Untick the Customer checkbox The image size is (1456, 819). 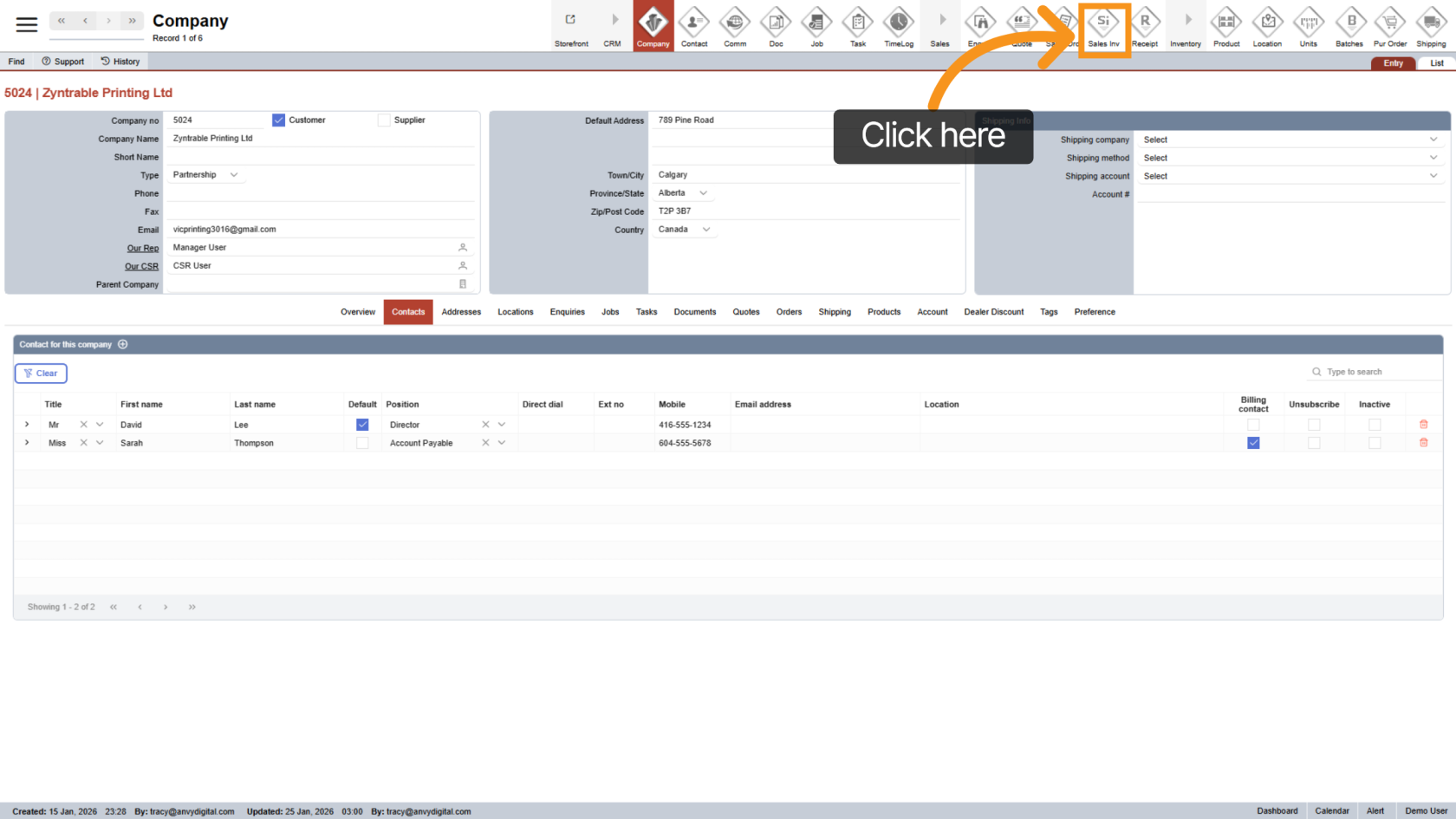[279, 120]
